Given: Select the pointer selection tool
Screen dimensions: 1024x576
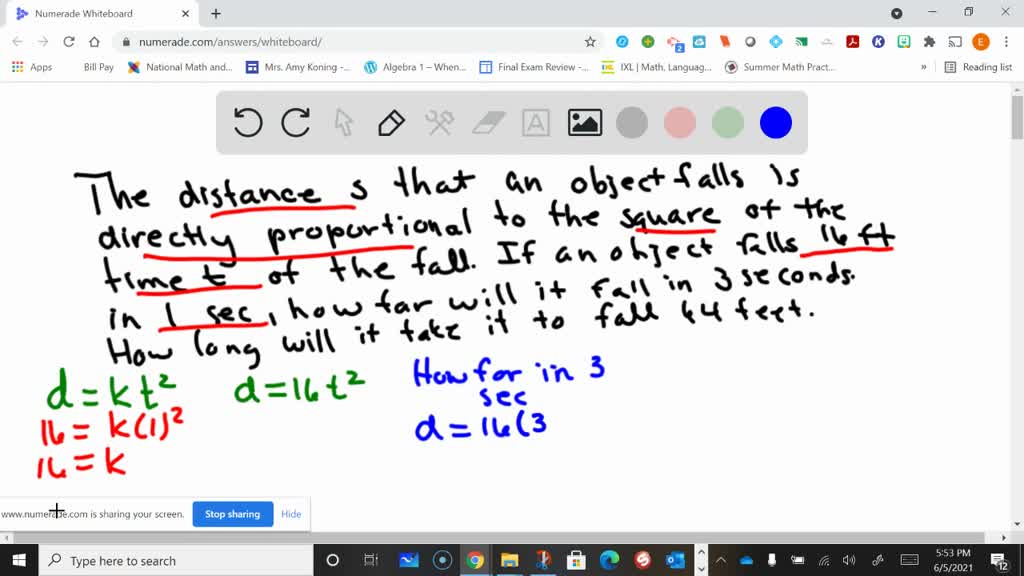Looking at the screenshot, I should (x=343, y=123).
